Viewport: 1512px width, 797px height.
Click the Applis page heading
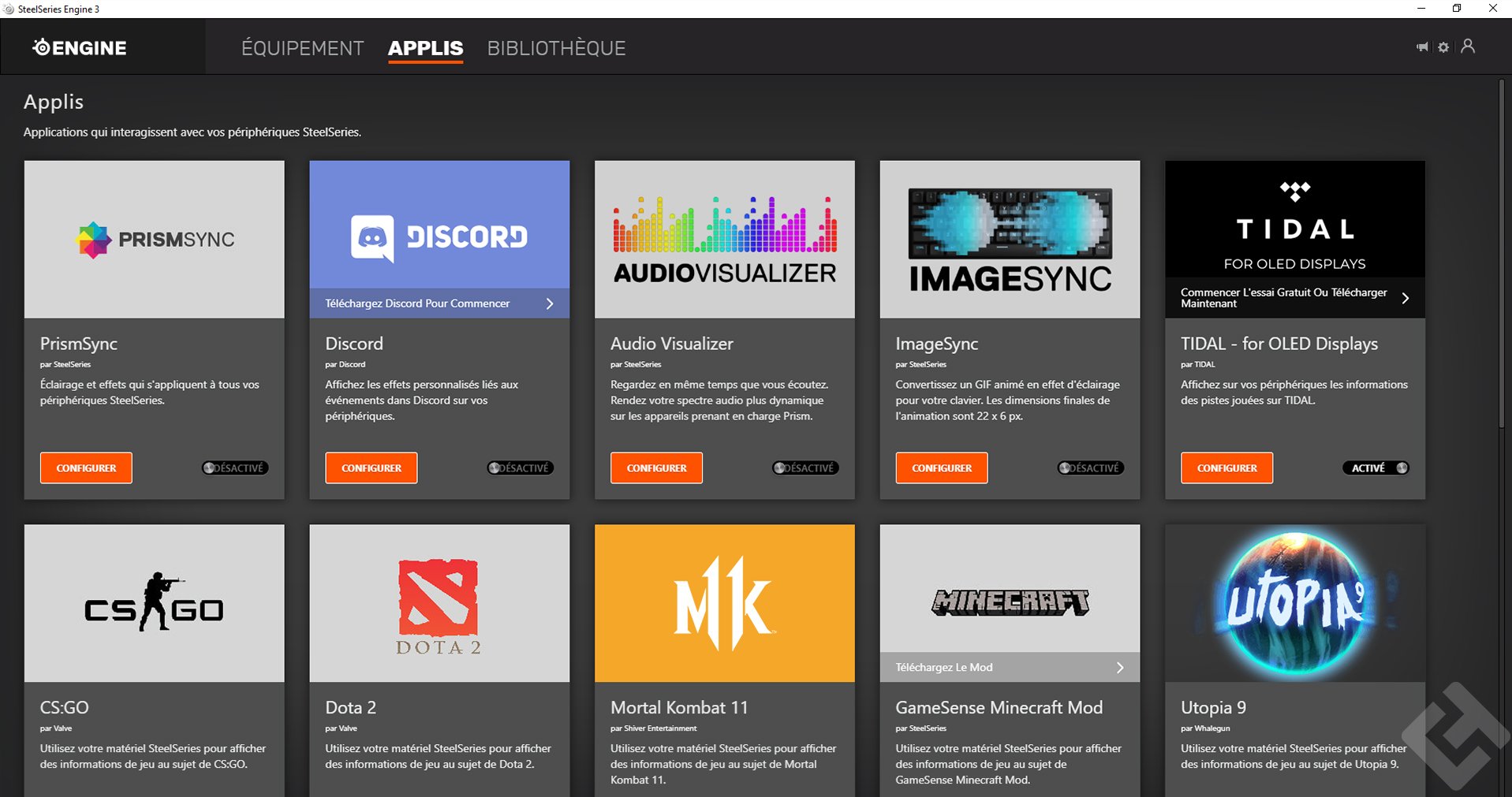54,102
